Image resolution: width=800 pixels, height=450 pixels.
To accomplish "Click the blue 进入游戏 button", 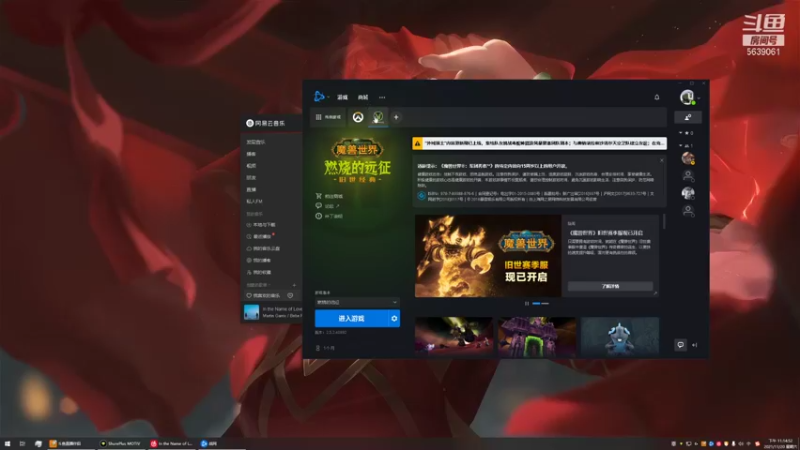I will point(352,318).
